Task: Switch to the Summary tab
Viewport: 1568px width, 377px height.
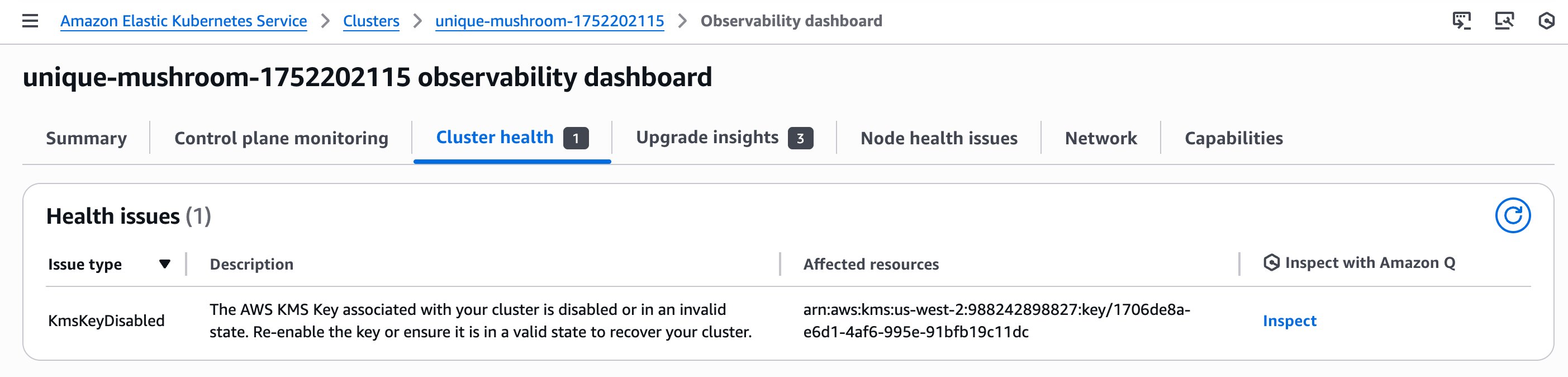Action: [87, 138]
